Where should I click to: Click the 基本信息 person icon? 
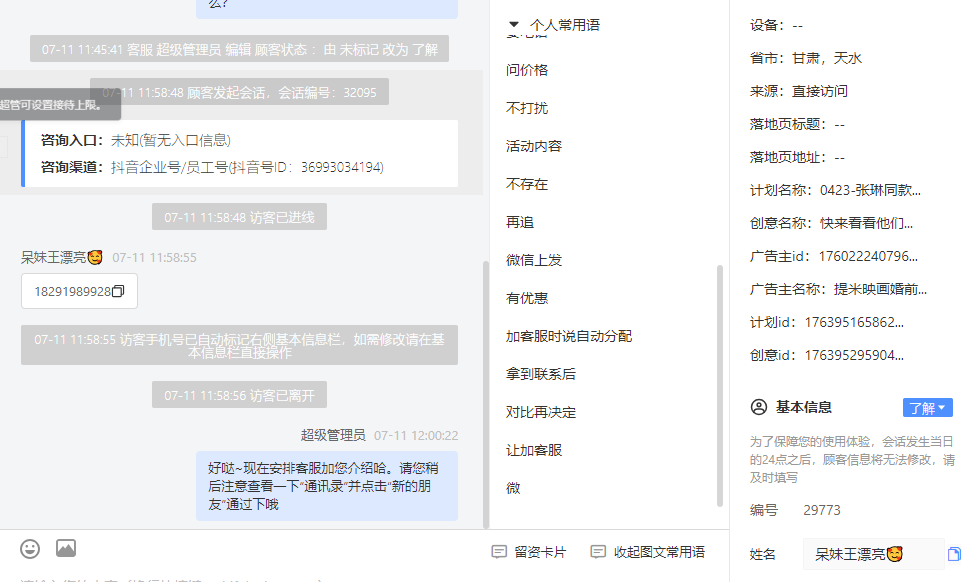tap(759, 407)
